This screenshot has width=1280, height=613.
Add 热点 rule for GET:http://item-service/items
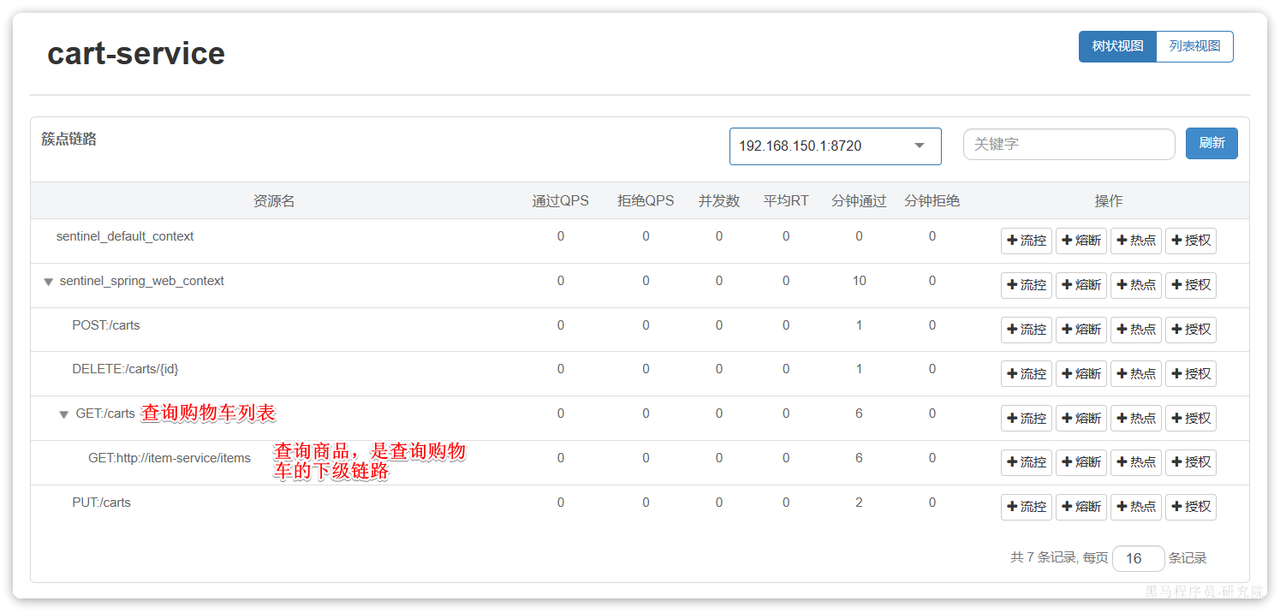tap(1136, 462)
